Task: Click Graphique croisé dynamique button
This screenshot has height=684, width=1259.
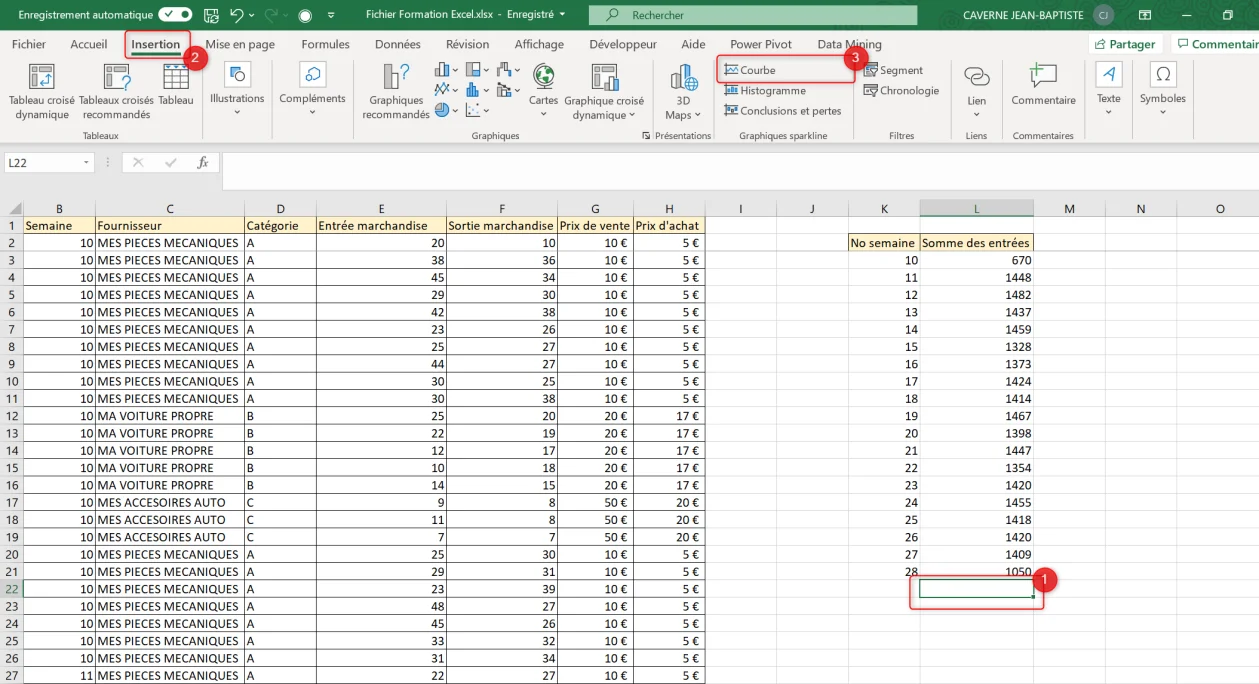Action: (x=604, y=92)
